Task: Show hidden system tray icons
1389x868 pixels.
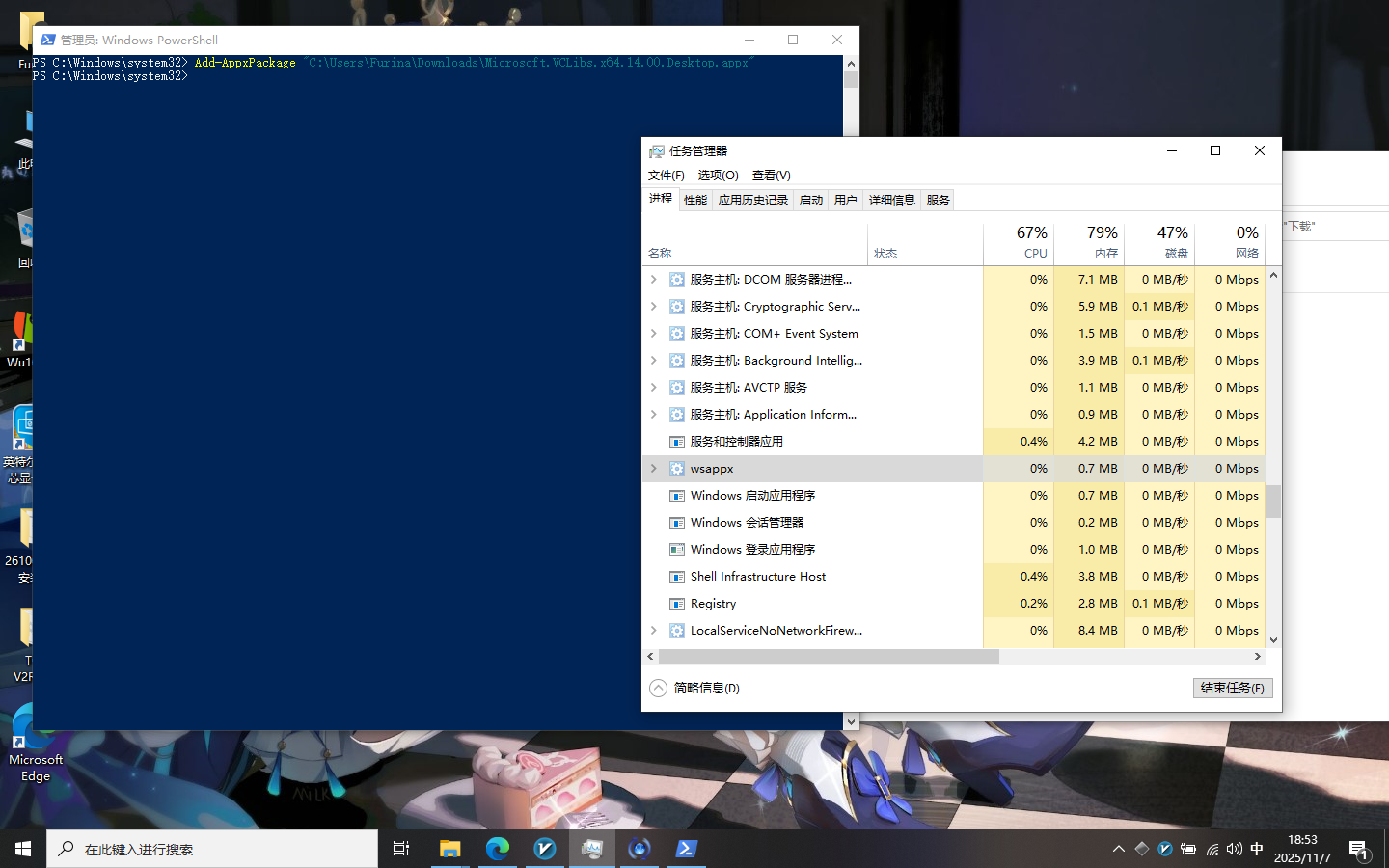Action: [x=1119, y=849]
